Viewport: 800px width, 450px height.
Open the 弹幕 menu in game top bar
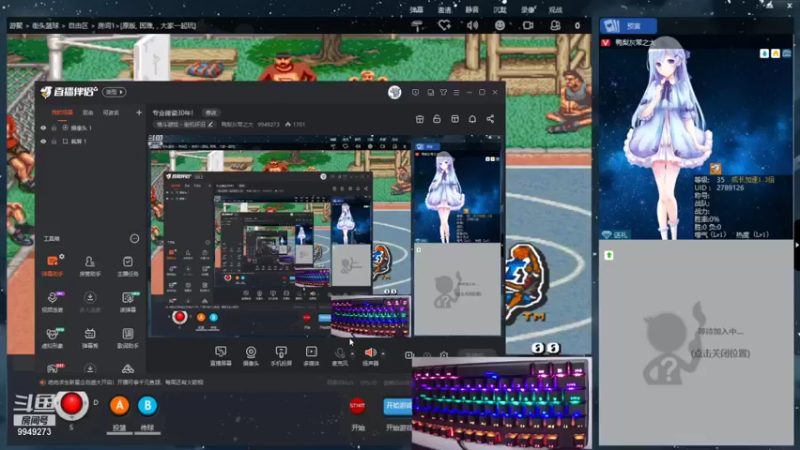tap(416, 10)
